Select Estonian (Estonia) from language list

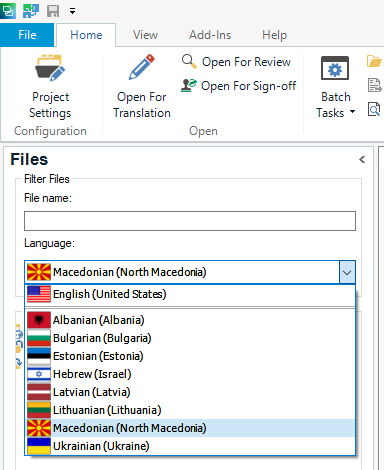tap(190, 356)
